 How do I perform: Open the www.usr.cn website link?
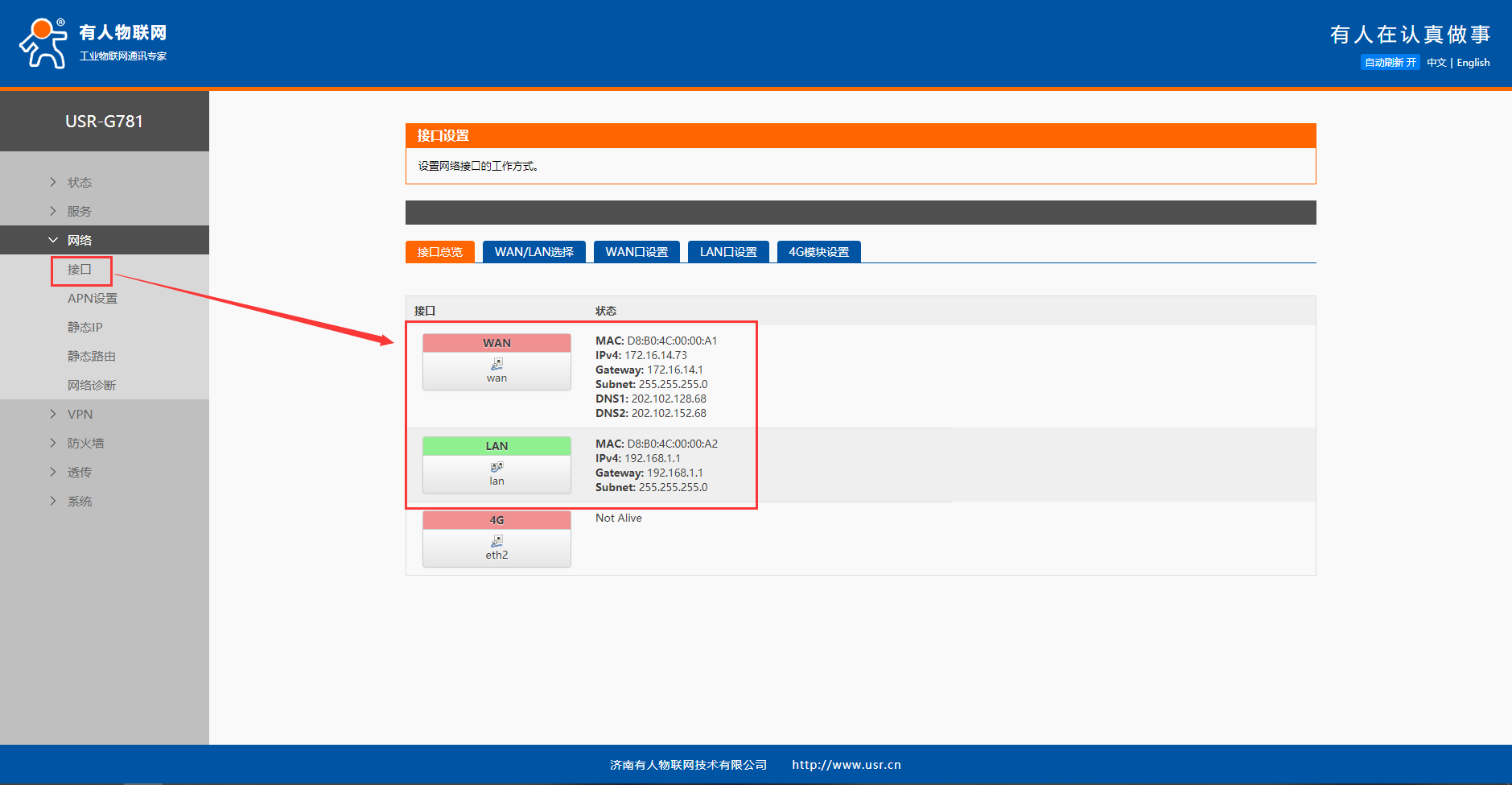[846, 765]
